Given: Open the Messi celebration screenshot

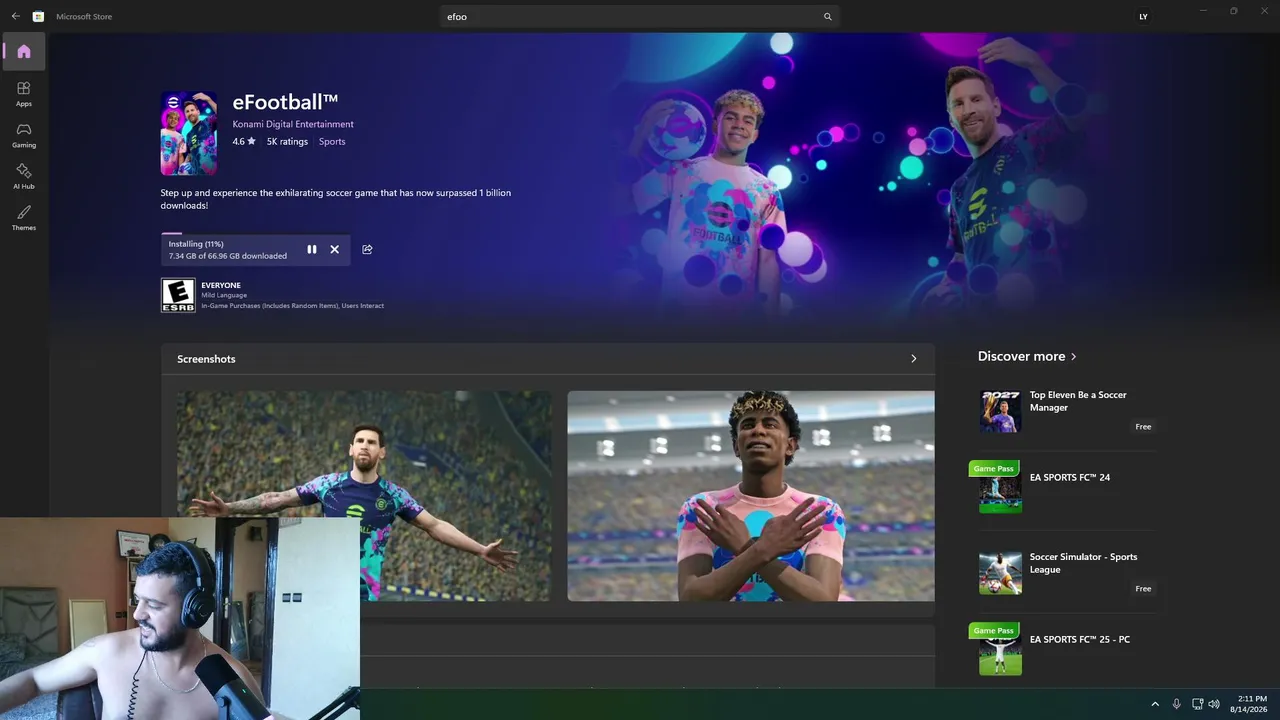Looking at the screenshot, I should pos(364,496).
